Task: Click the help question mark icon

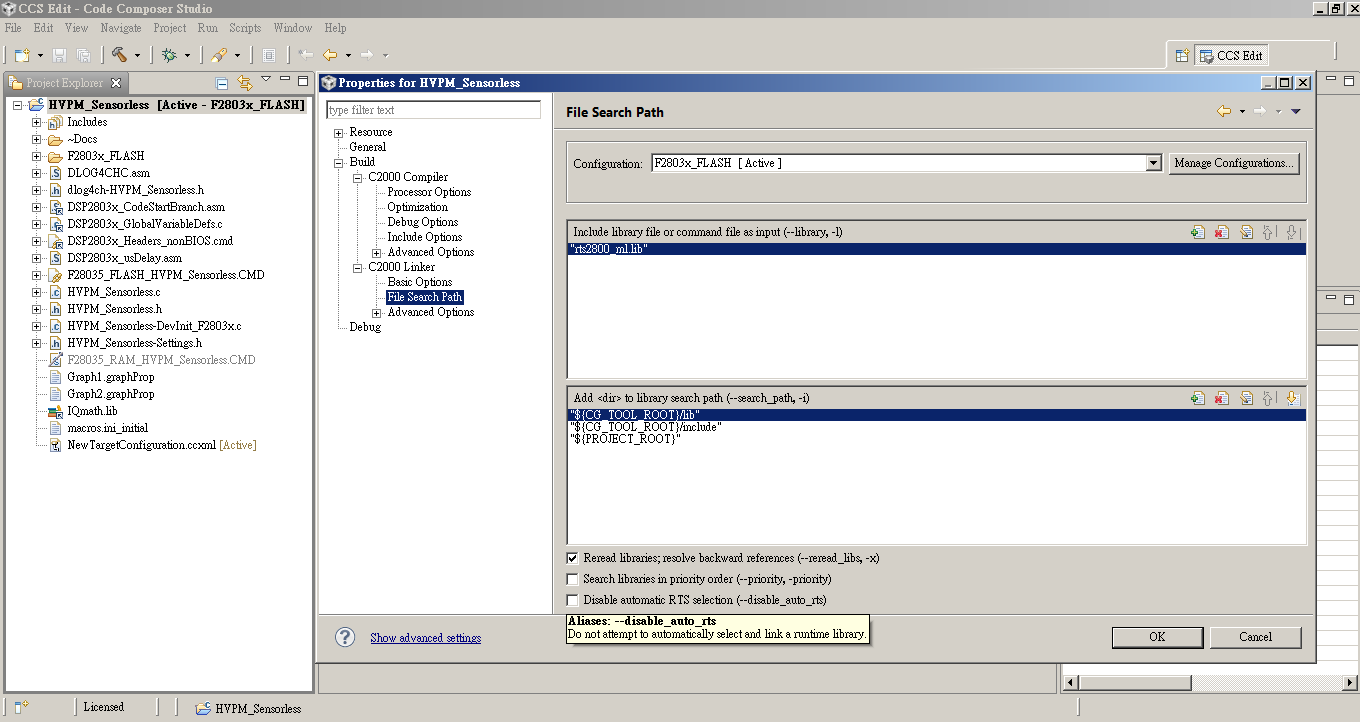Action: [x=345, y=637]
